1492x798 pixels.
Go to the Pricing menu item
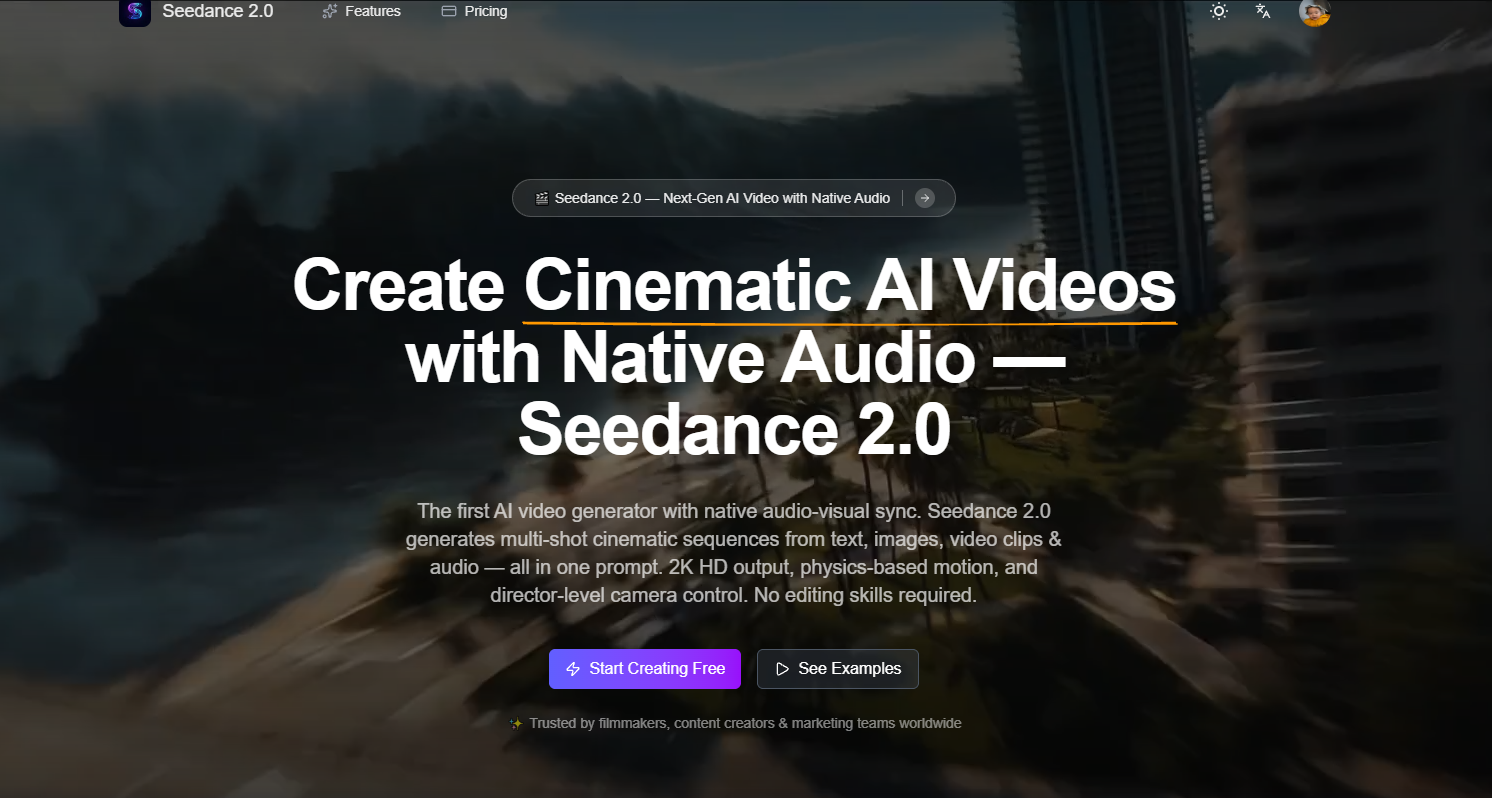tap(485, 11)
